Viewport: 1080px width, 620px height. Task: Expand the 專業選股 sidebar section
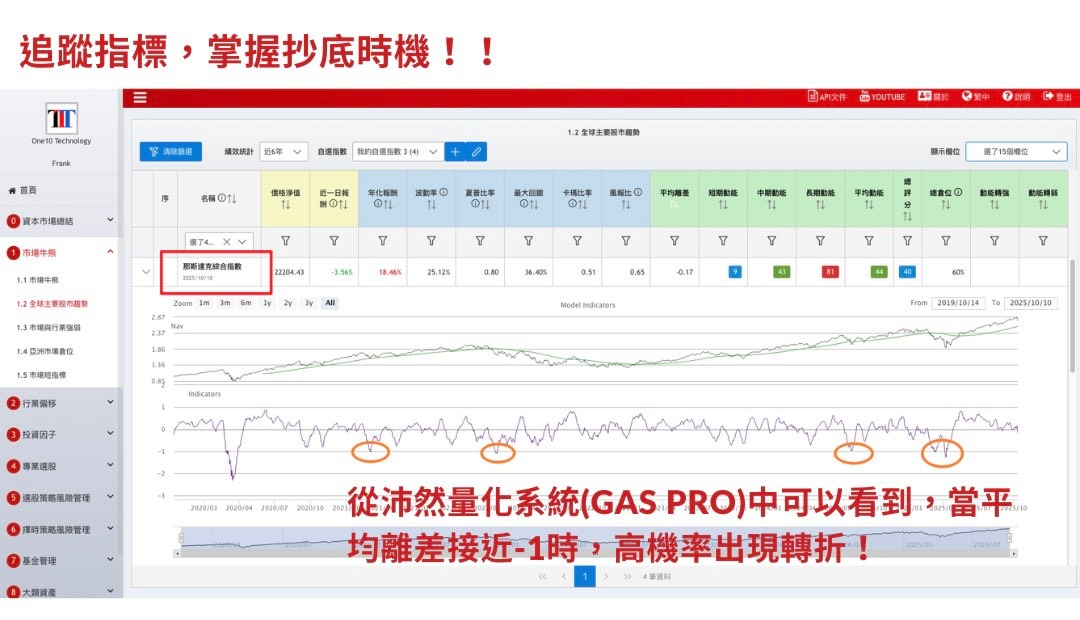click(61, 466)
